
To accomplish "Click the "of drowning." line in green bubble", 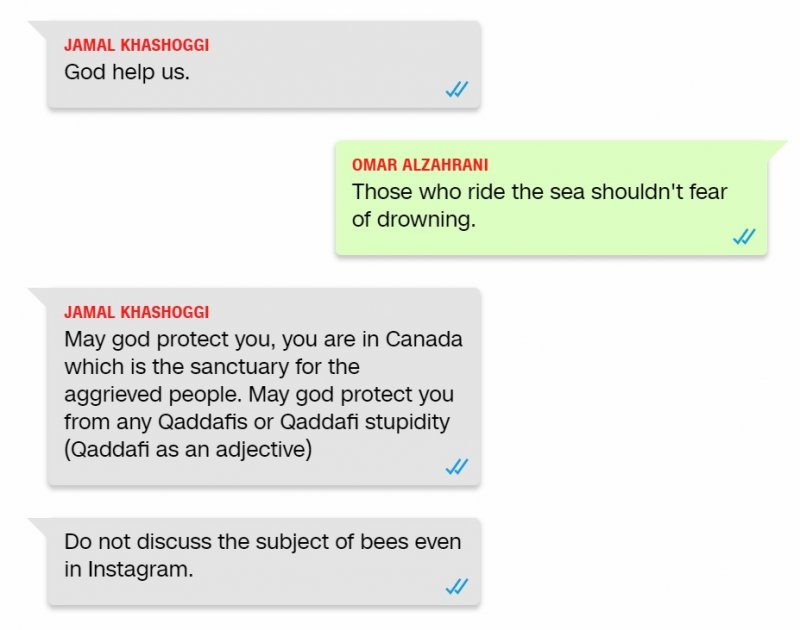I will (414, 220).
